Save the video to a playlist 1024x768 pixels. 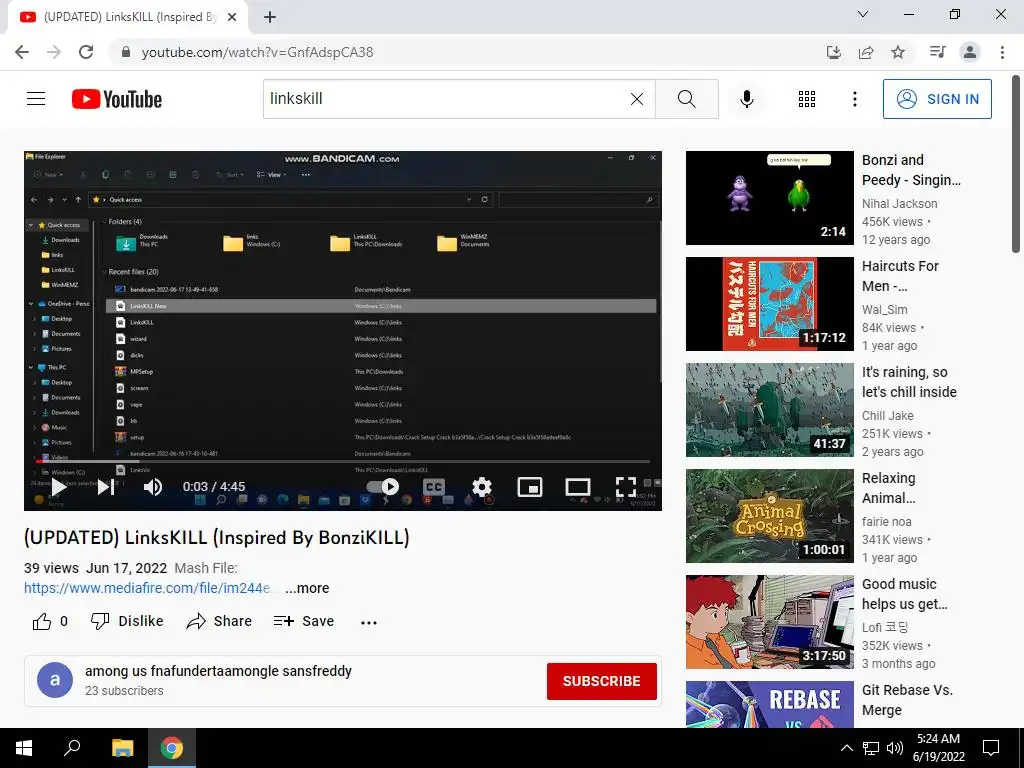tap(304, 621)
